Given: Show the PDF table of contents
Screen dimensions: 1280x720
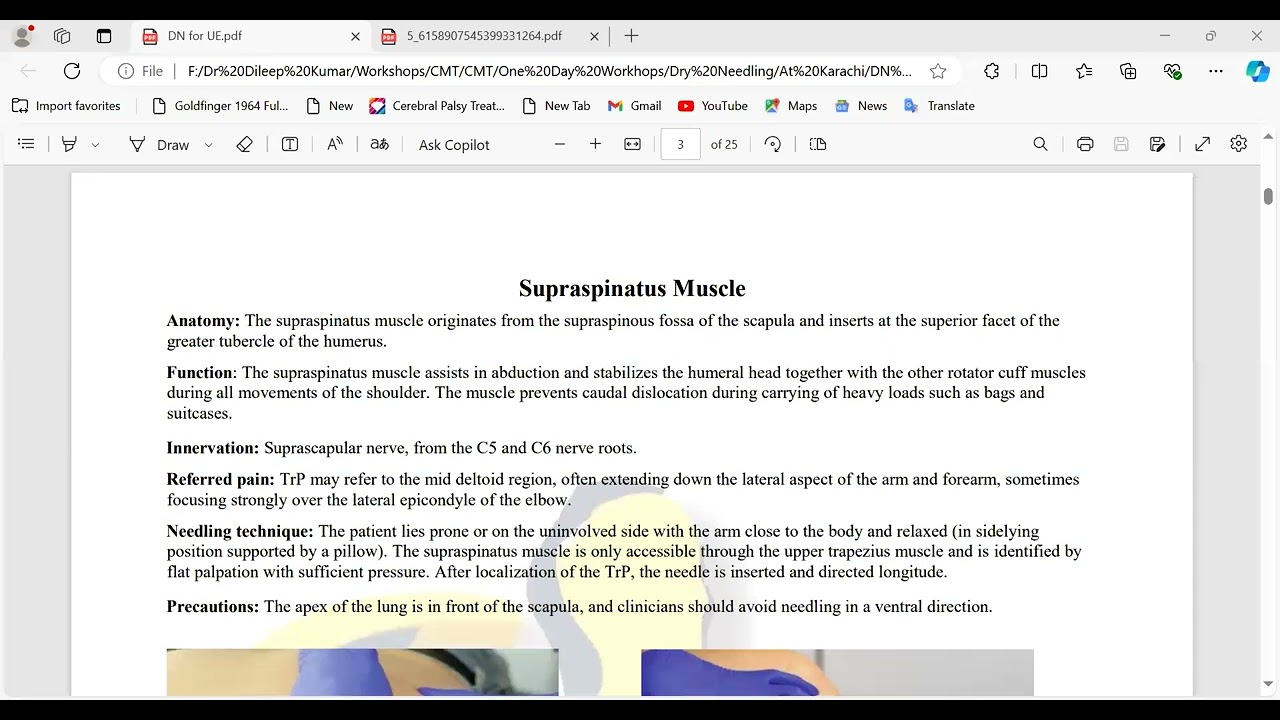Looking at the screenshot, I should [27, 144].
